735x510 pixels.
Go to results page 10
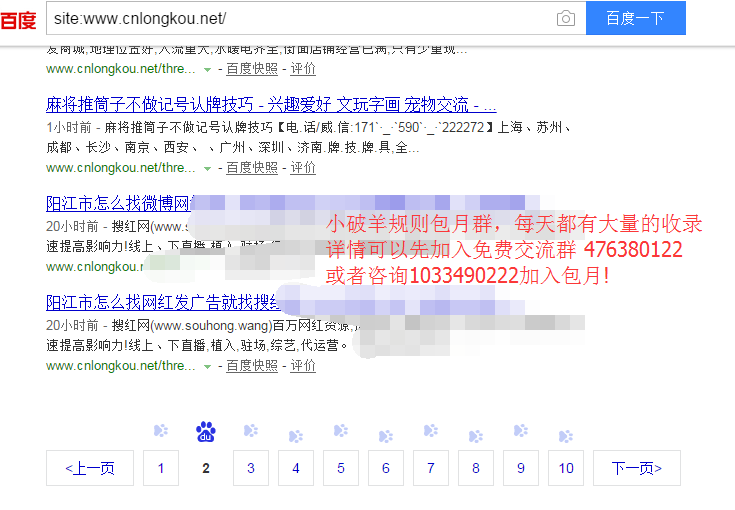[566, 468]
